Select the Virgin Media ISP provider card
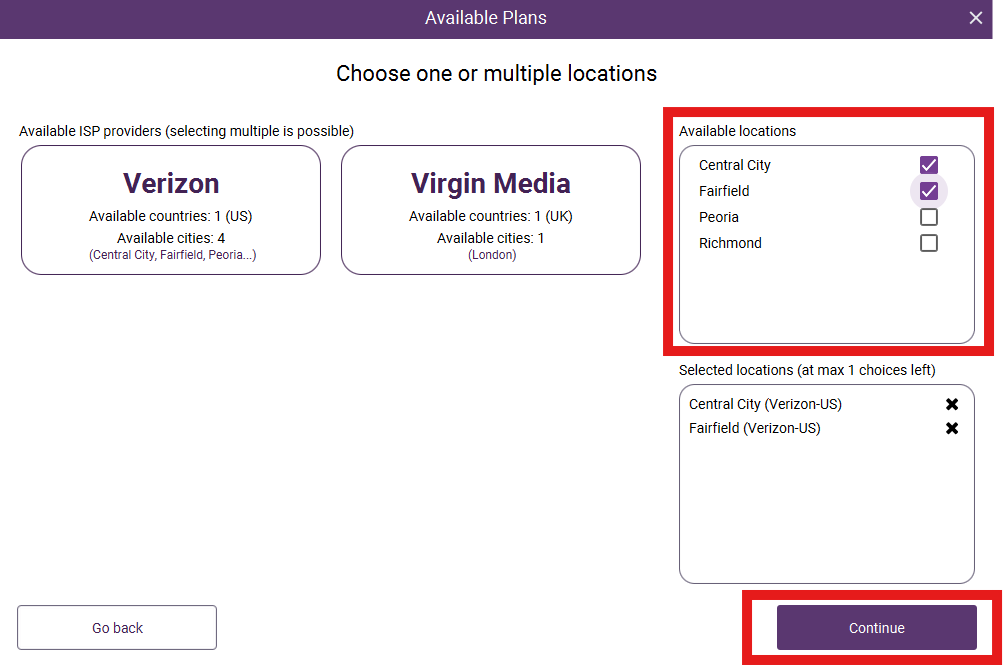Image resolution: width=1003 pixels, height=665 pixels. click(x=491, y=210)
